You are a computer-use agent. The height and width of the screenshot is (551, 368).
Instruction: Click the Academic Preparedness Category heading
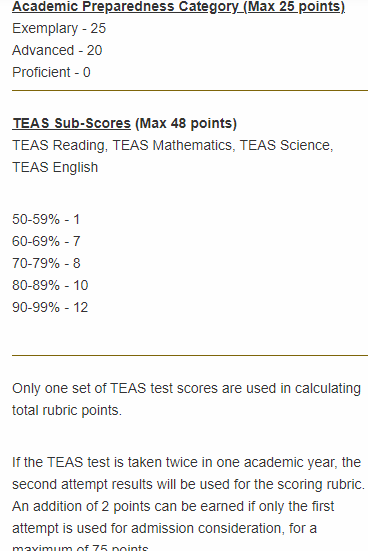179,6
